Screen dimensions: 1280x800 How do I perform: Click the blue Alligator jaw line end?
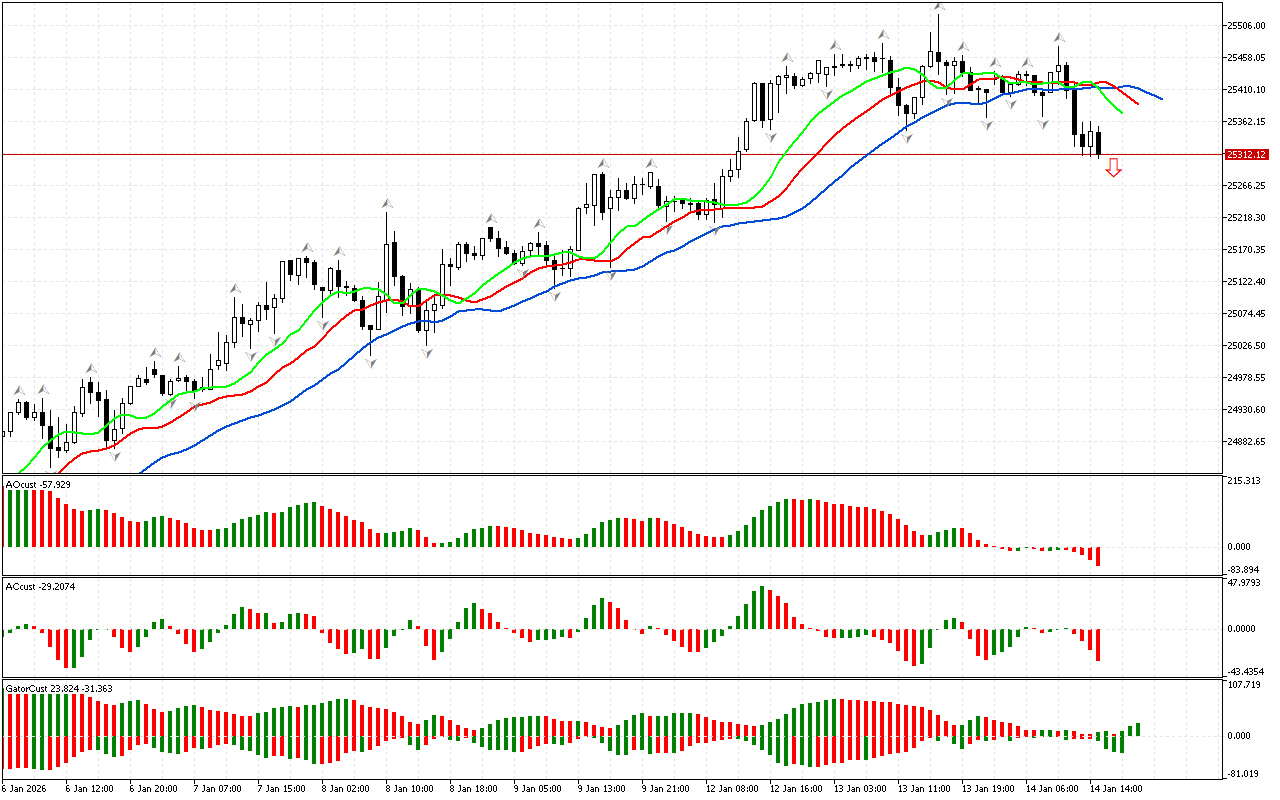click(1160, 98)
